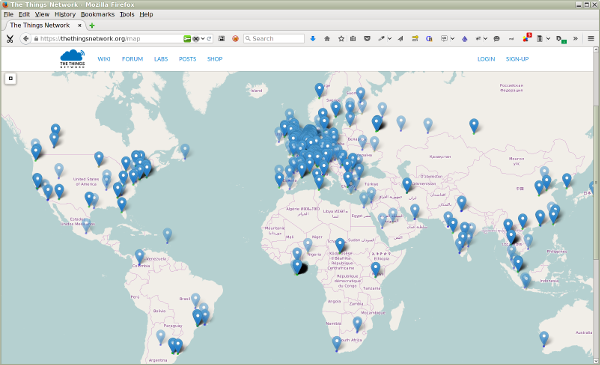Click The Things Network cloud logo
Viewport: 600px width, 365px height.
tap(72, 59)
